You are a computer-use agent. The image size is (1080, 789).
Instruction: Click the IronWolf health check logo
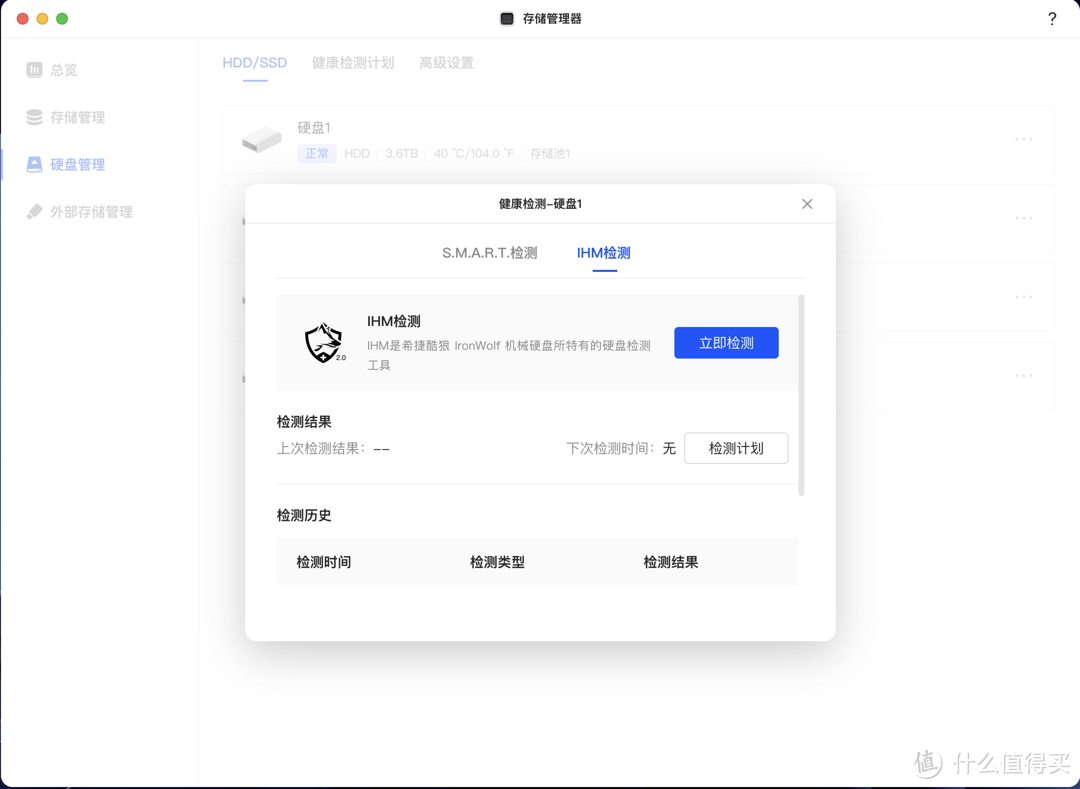coord(323,342)
